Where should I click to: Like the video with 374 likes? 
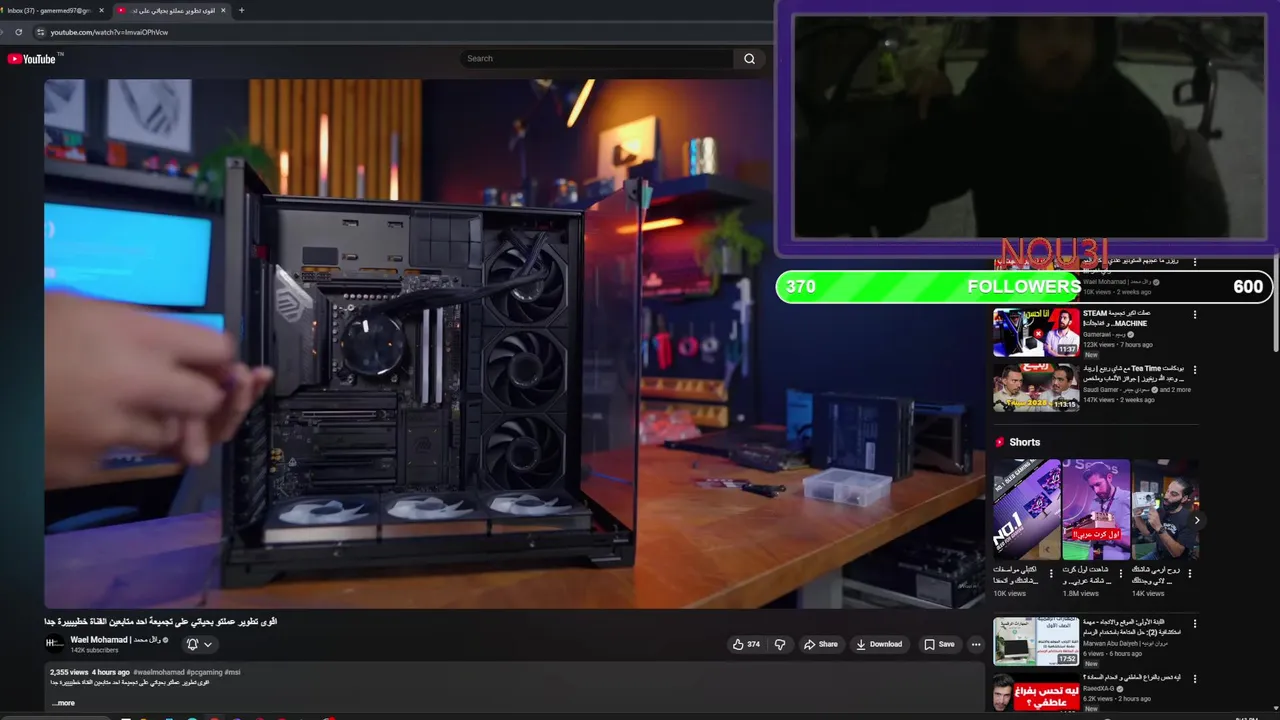click(x=747, y=644)
